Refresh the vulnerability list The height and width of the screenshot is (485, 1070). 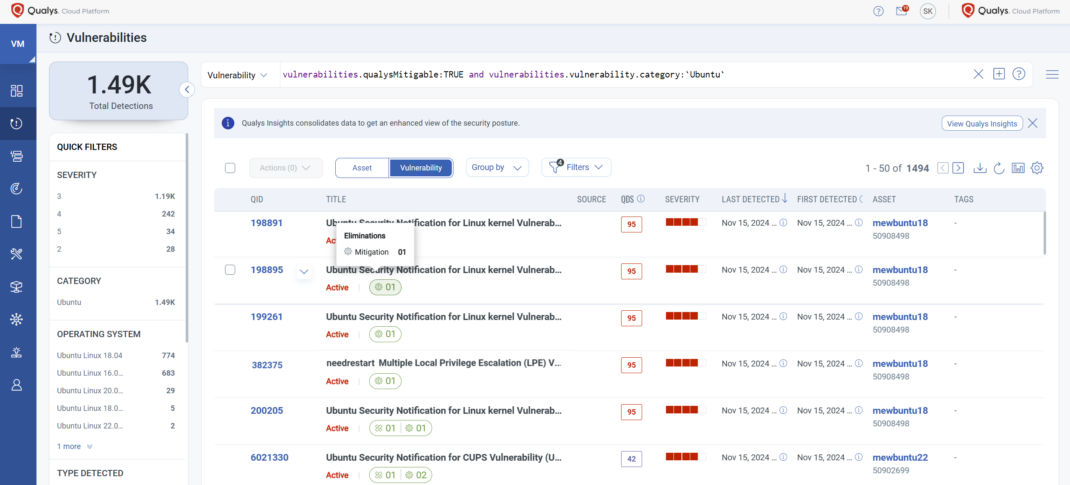pyautogui.click(x=998, y=168)
